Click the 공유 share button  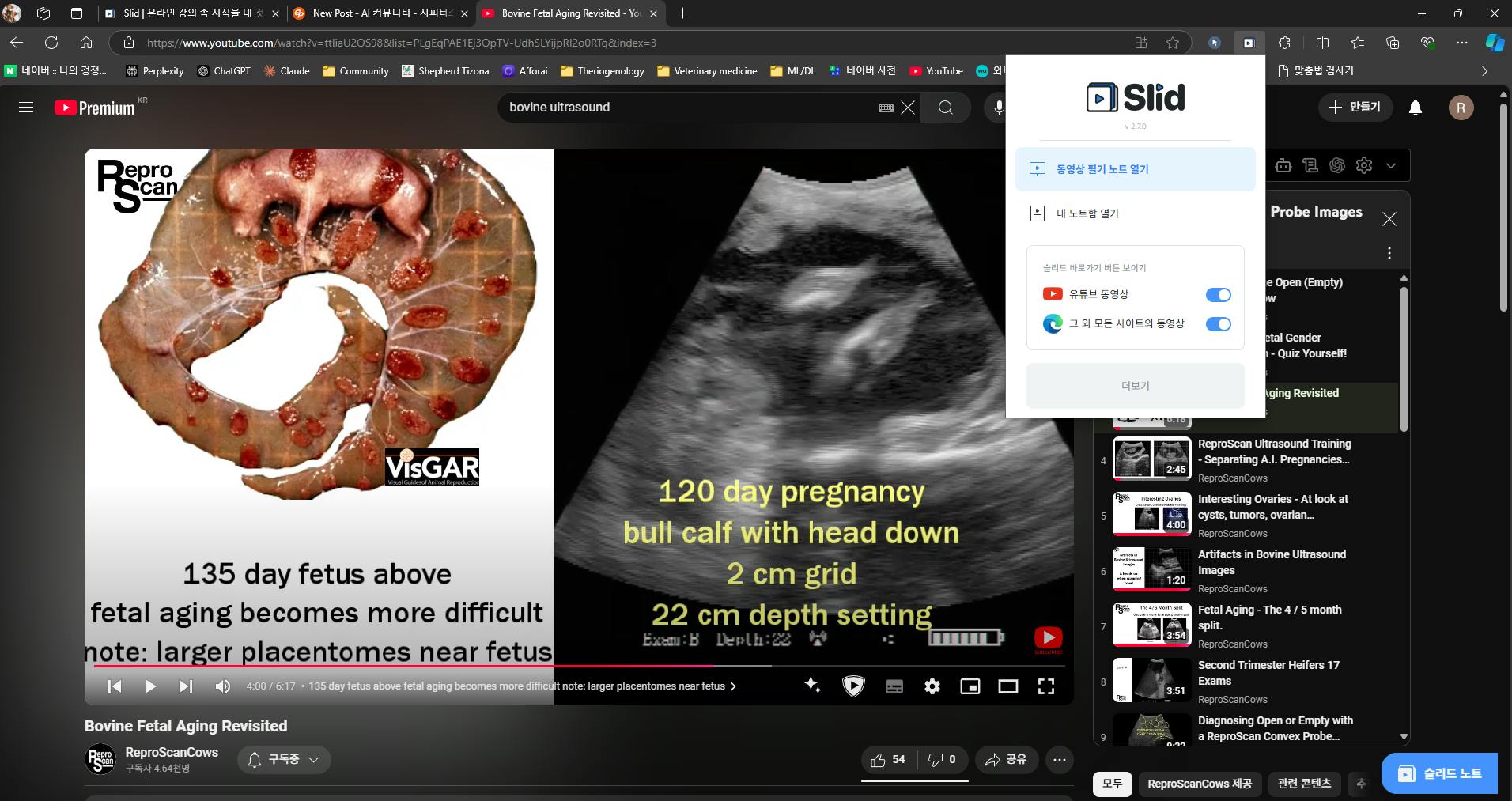pos(1006,760)
